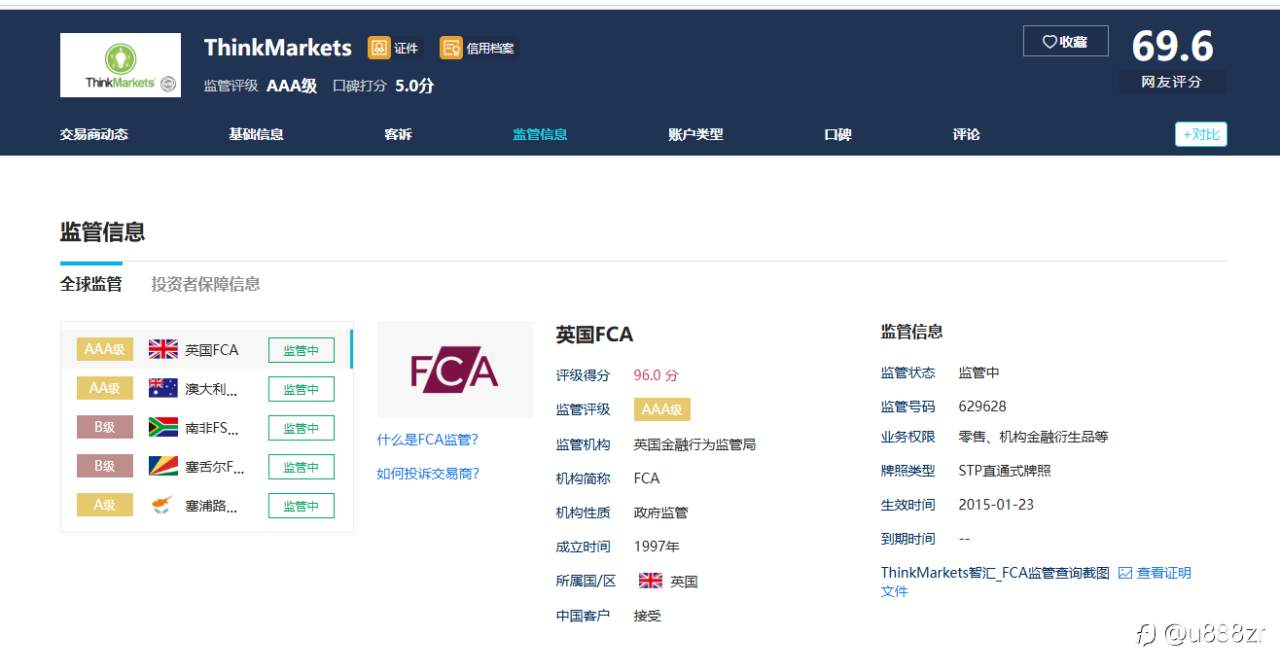The width and height of the screenshot is (1280, 672).
Task: Click the 1997年 founding year value
Action: click(656, 546)
